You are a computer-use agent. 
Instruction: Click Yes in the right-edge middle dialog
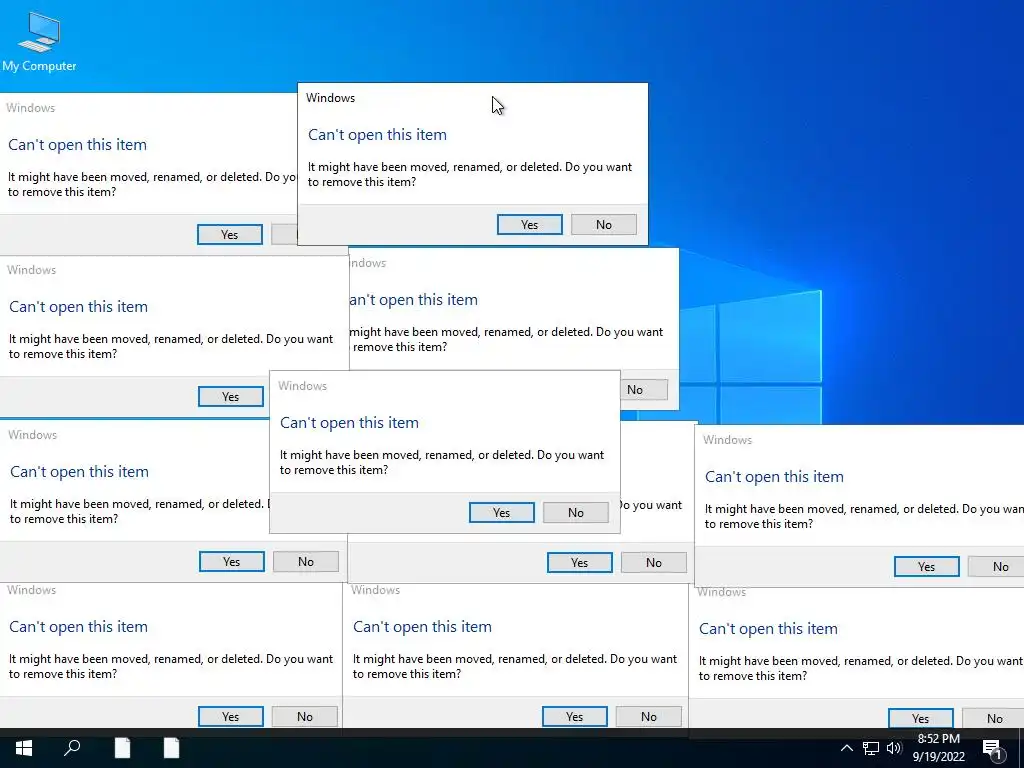(927, 566)
